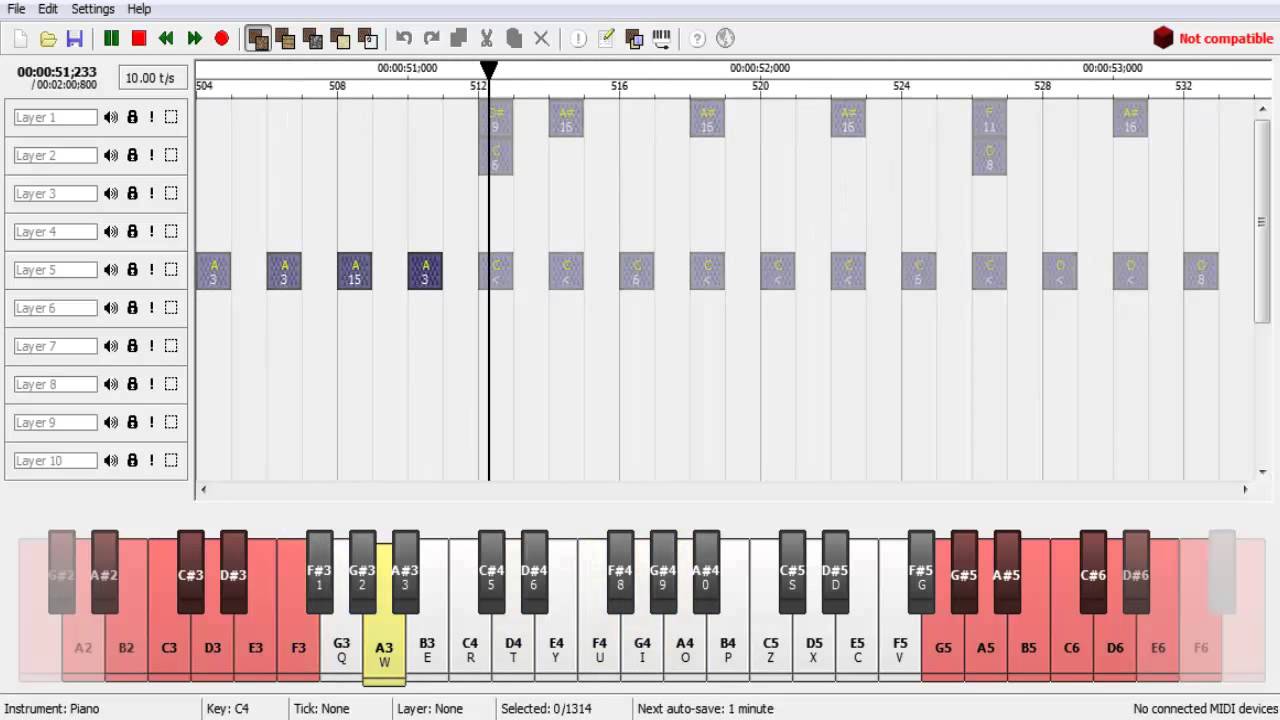Undo the last action
This screenshot has height=720, width=1280.
404,39
